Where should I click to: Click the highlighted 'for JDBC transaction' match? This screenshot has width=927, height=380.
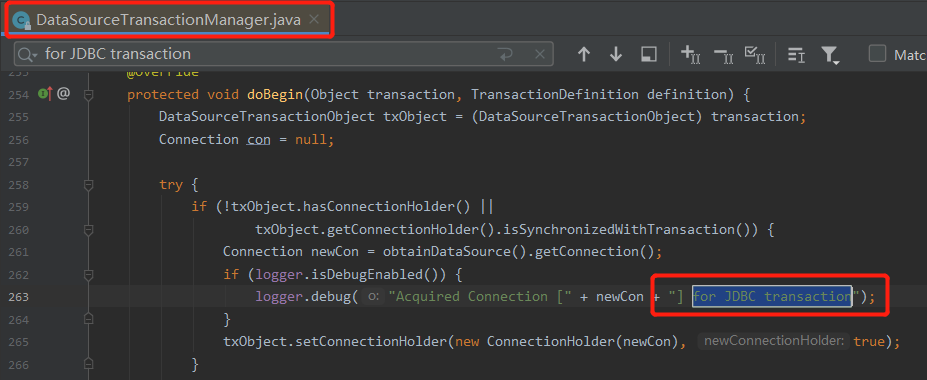pyautogui.click(x=772, y=296)
